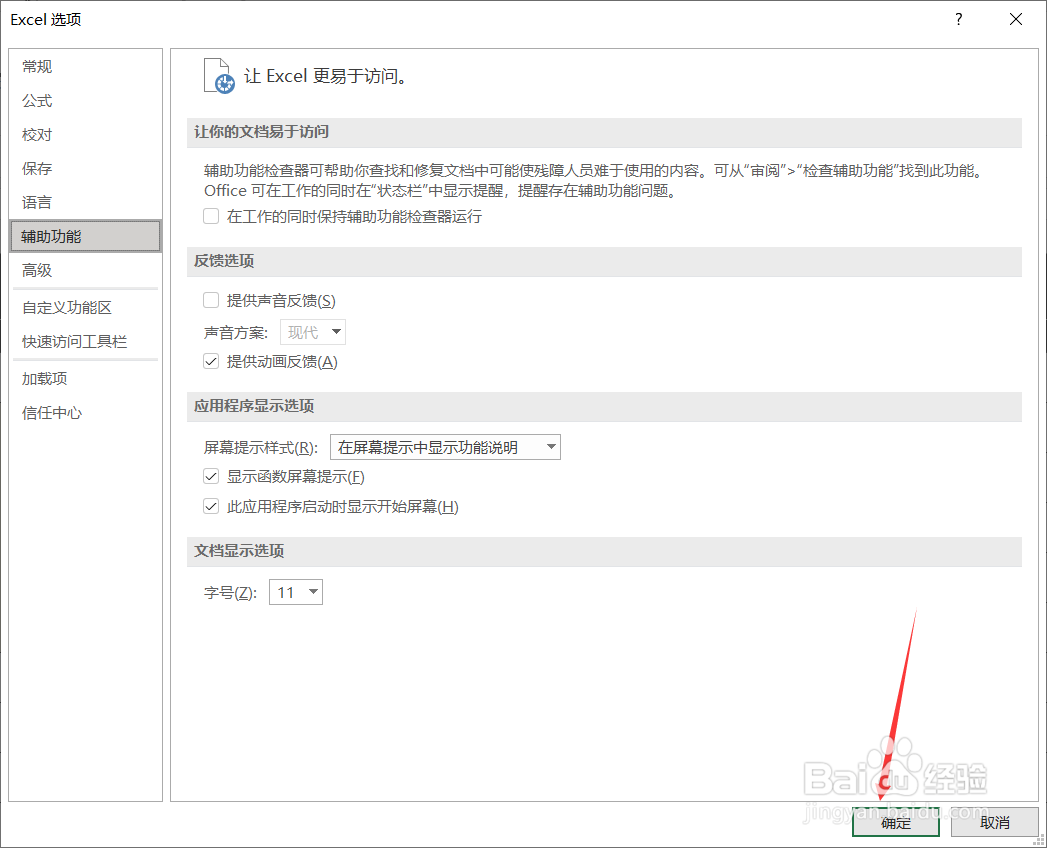Close the Excel 选项 dialog

click(x=1016, y=19)
